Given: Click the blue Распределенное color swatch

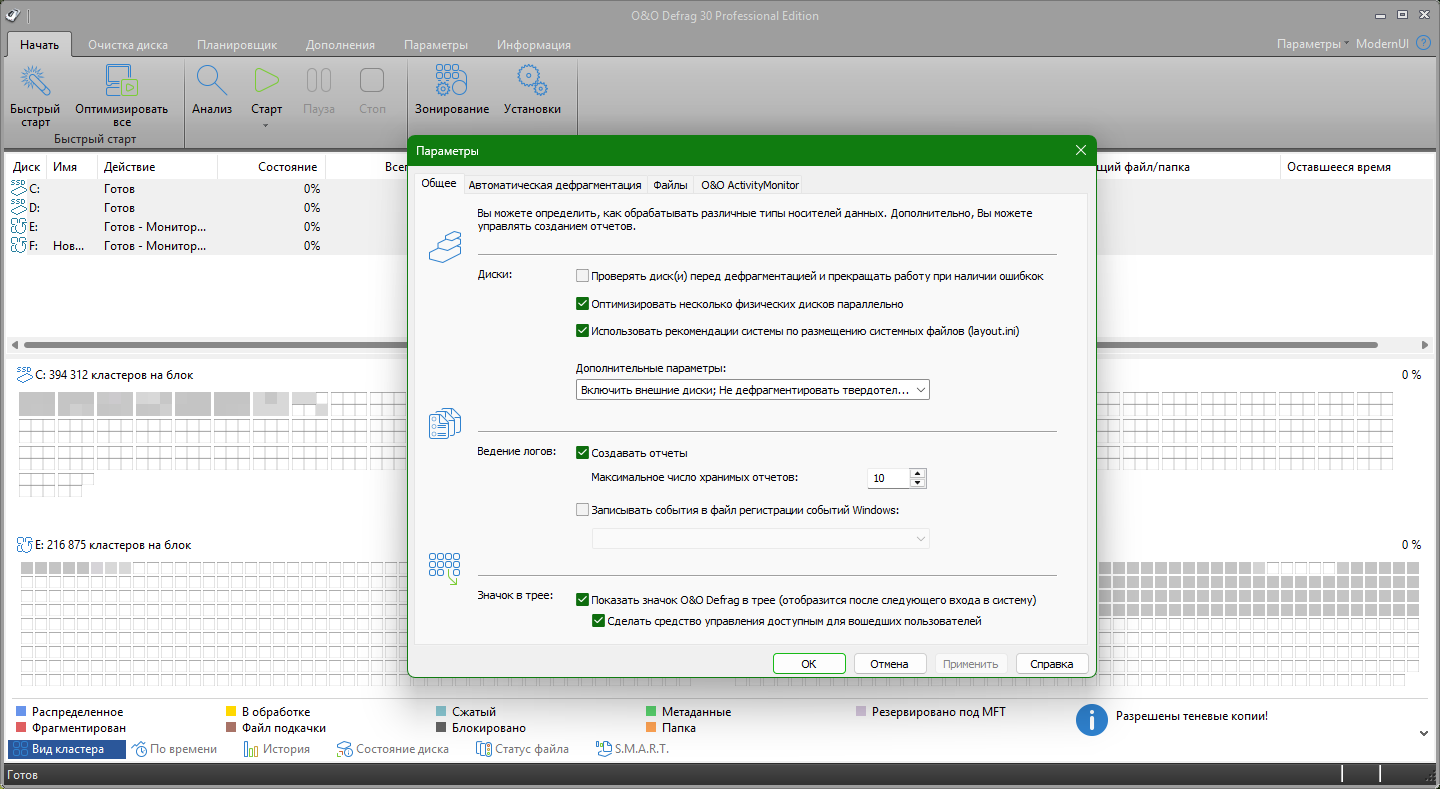Looking at the screenshot, I should coord(21,712).
